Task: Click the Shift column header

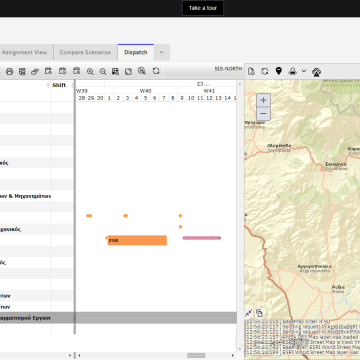Action: click(x=59, y=85)
